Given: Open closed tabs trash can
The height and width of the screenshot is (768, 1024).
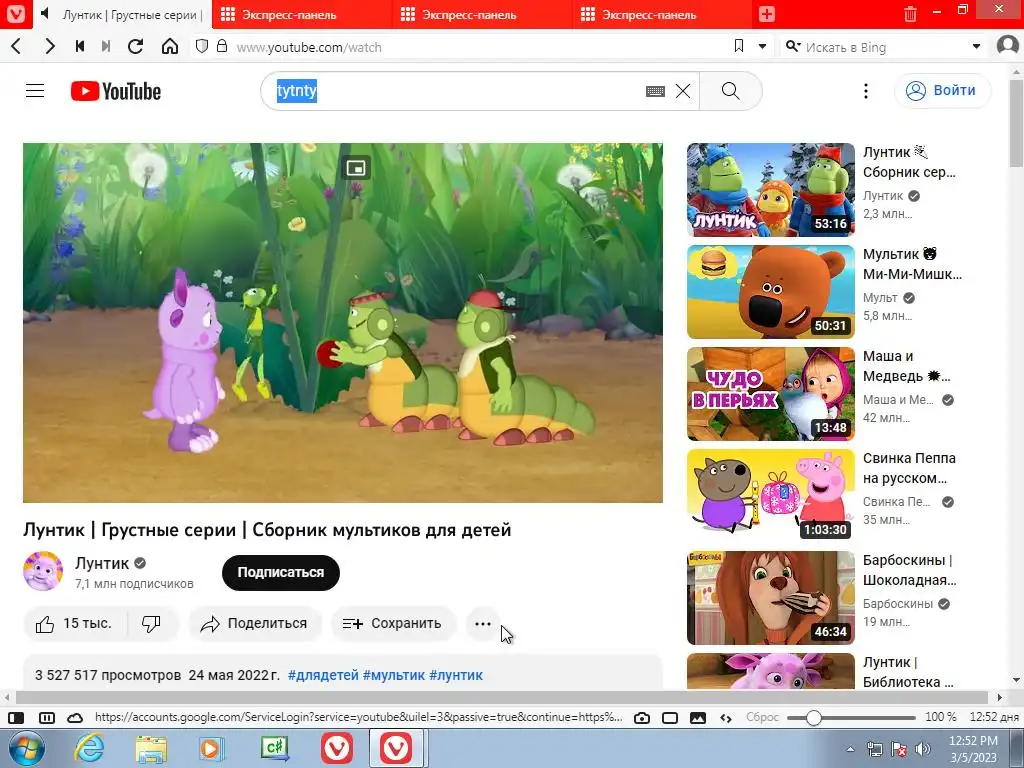Looking at the screenshot, I should click(x=910, y=14).
